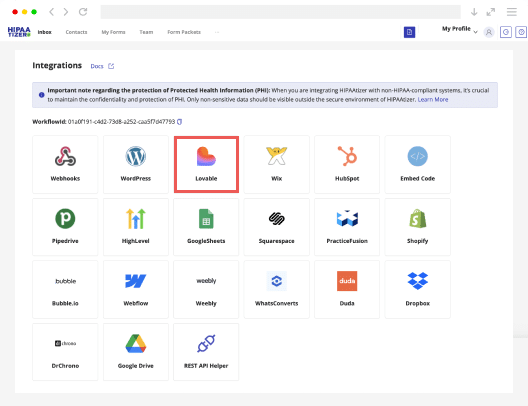
Task: Open the Dropbox integration
Action: (x=418, y=290)
